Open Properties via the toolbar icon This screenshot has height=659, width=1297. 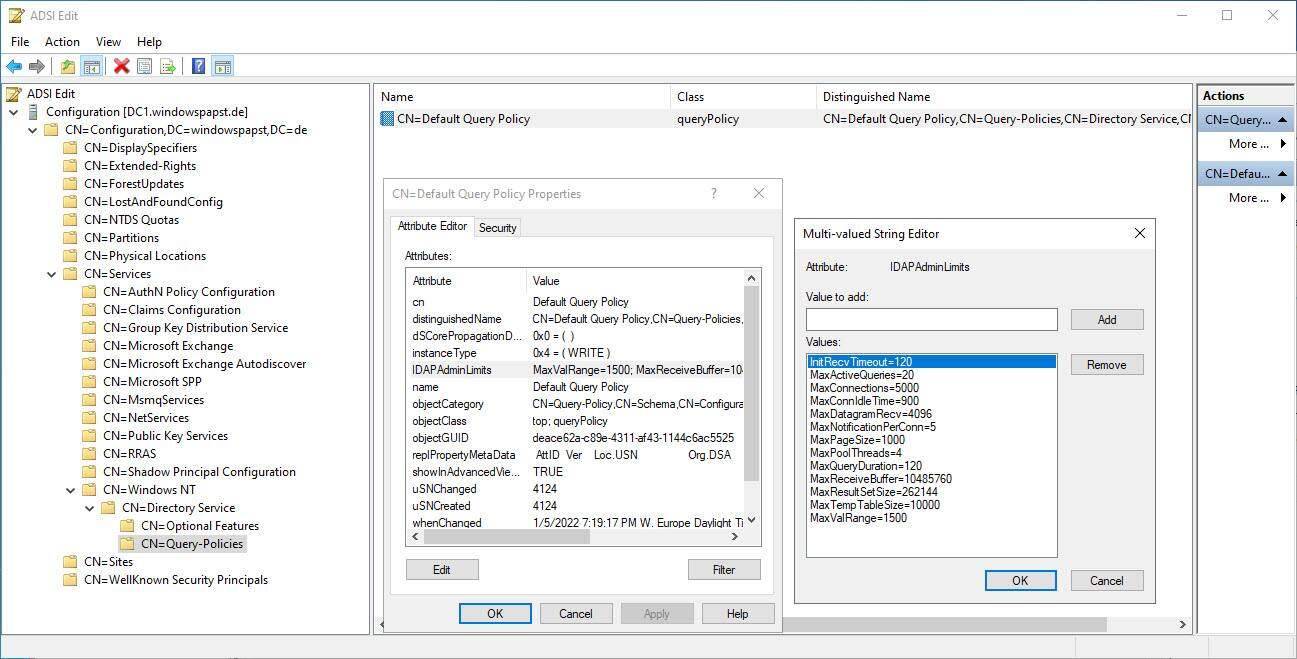tap(145, 67)
